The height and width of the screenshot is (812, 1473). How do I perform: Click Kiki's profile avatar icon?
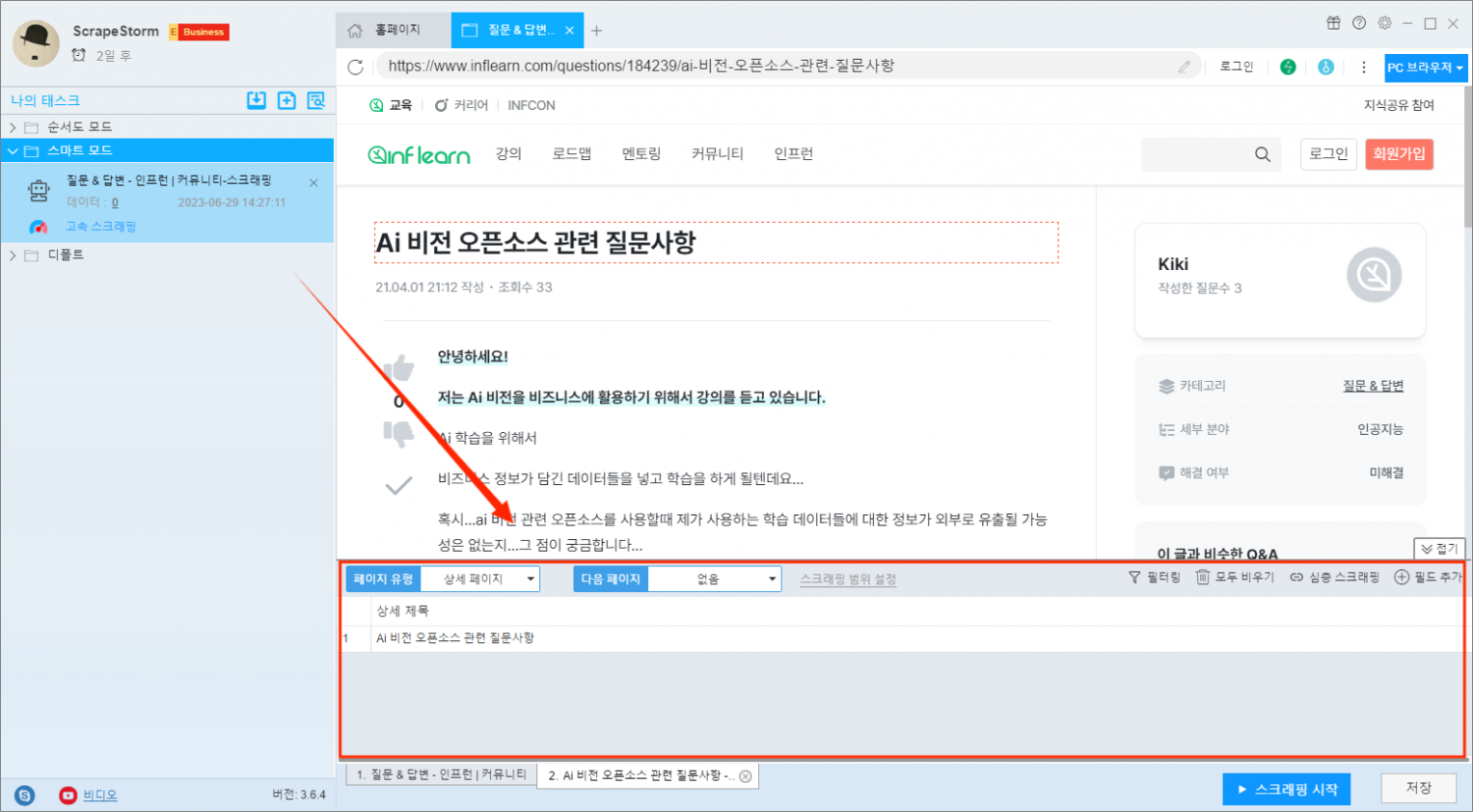1374,275
